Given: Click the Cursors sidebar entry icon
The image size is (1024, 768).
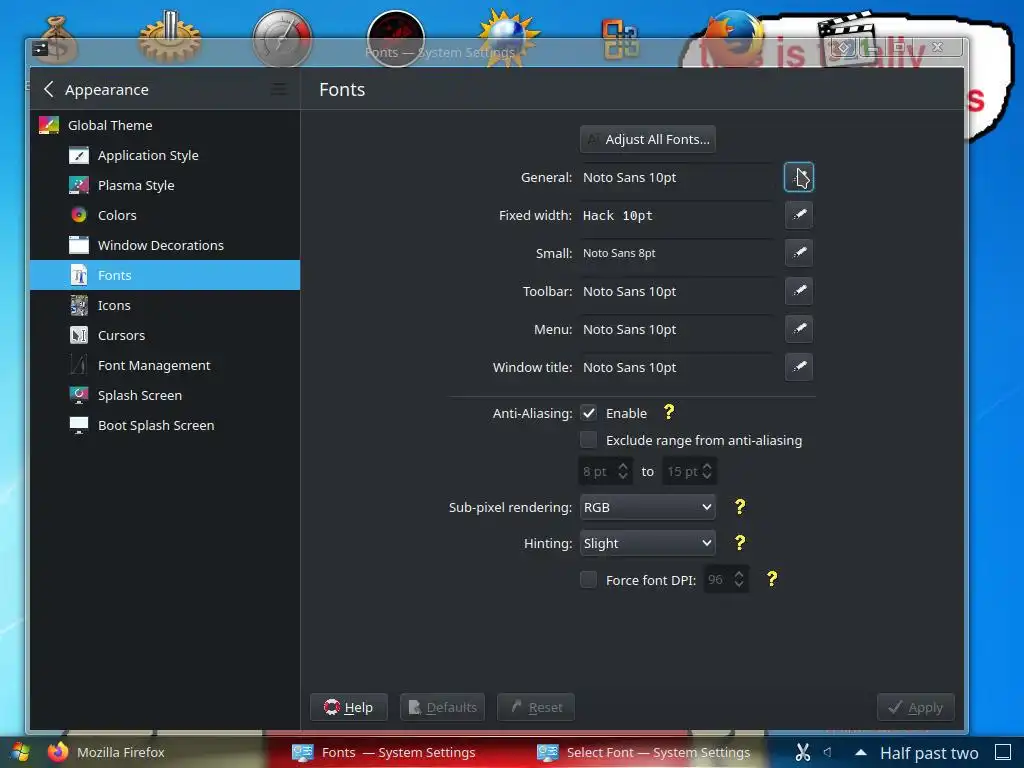Looking at the screenshot, I should tap(79, 335).
